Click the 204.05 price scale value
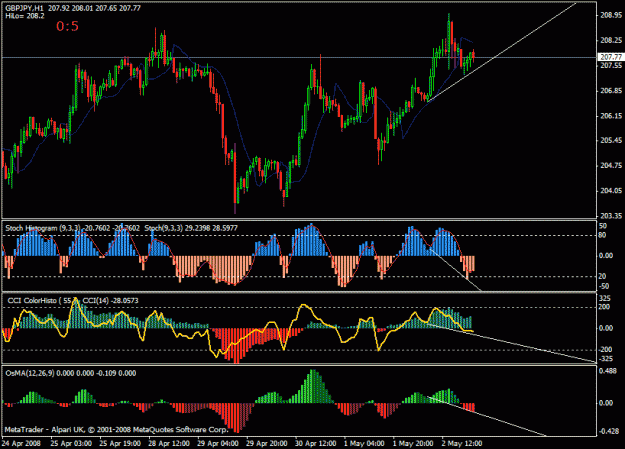Image resolution: width=625 pixels, height=449 pixels. click(x=611, y=191)
